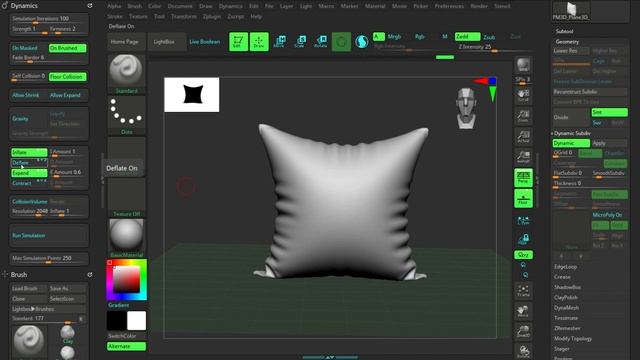Open the Document menu
This screenshot has height=360, width=640.
pos(180,6)
